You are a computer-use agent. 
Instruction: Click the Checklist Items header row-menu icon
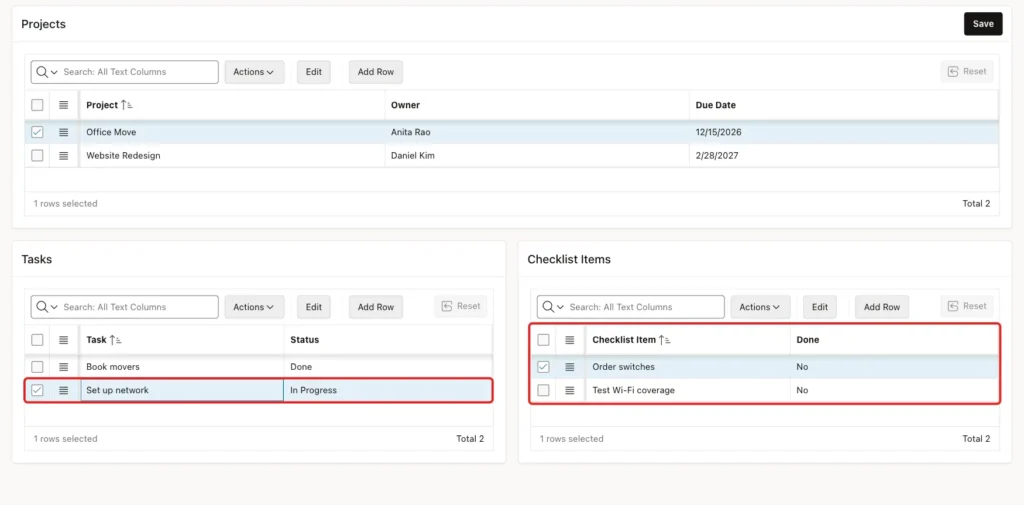[569, 340]
